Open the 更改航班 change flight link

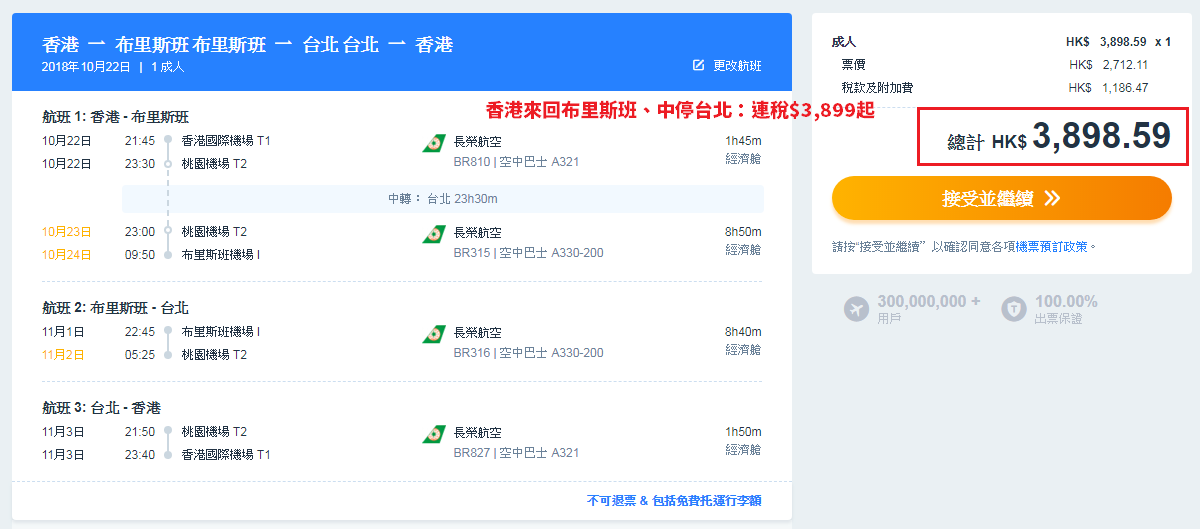tap(737, 66)
